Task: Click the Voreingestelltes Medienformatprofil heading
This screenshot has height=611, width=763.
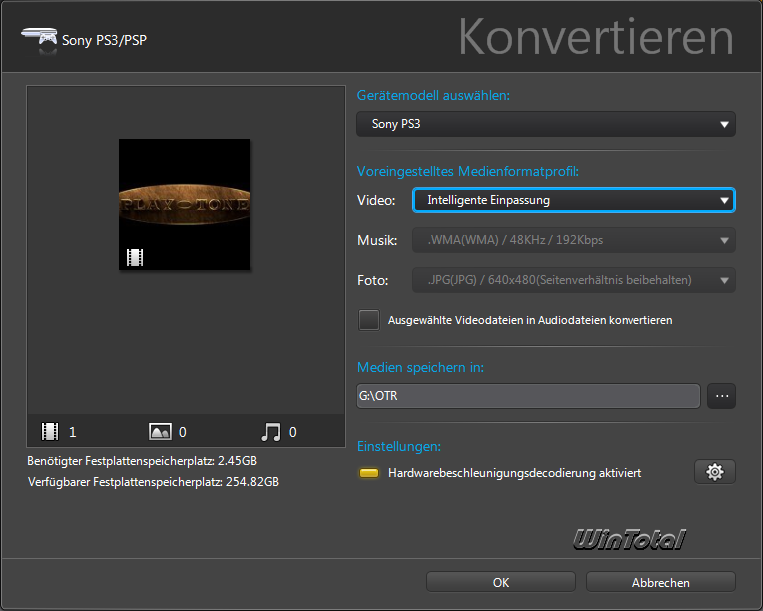Action: (x=468, y=171)
